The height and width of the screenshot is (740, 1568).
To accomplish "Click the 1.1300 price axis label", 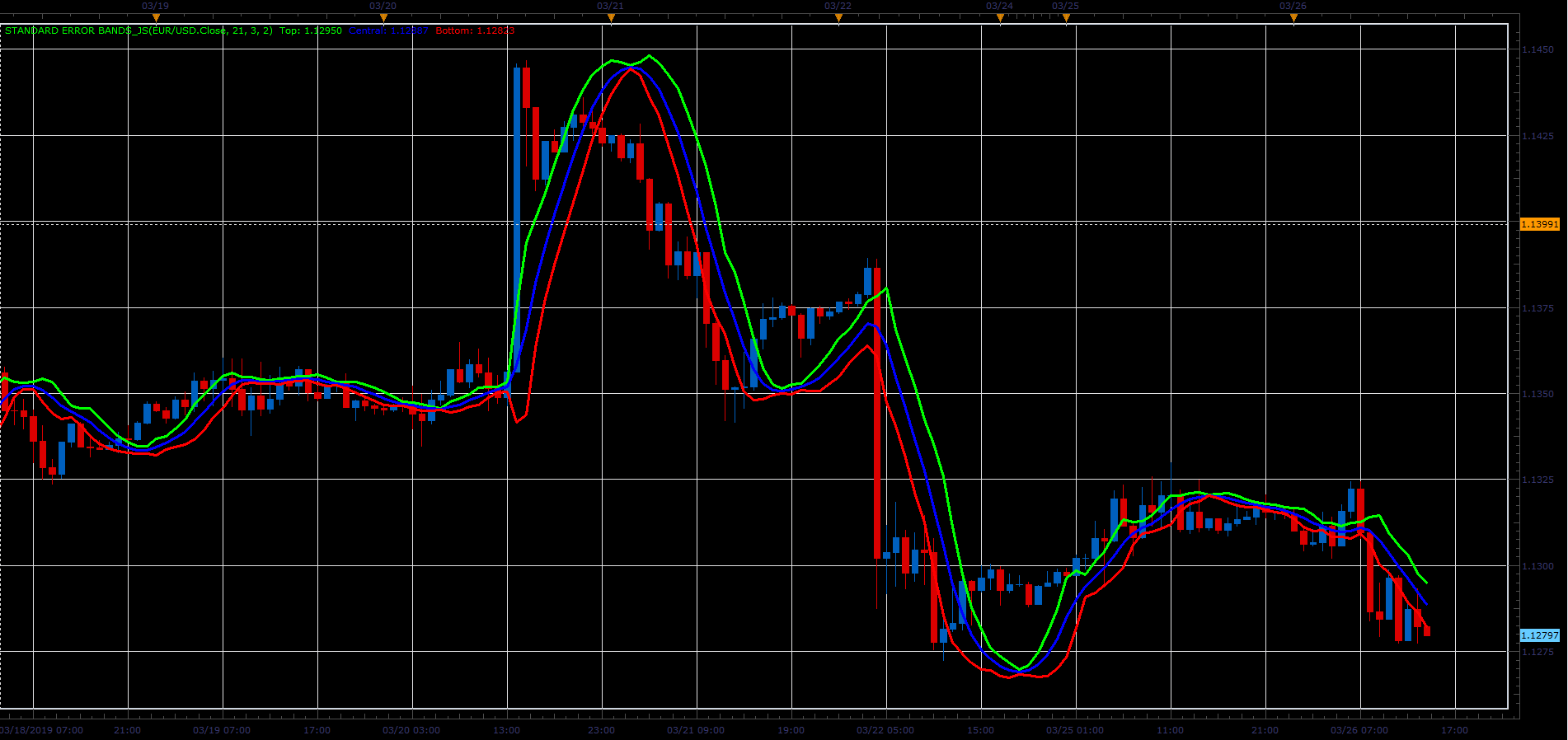I will pos(1537,566).
